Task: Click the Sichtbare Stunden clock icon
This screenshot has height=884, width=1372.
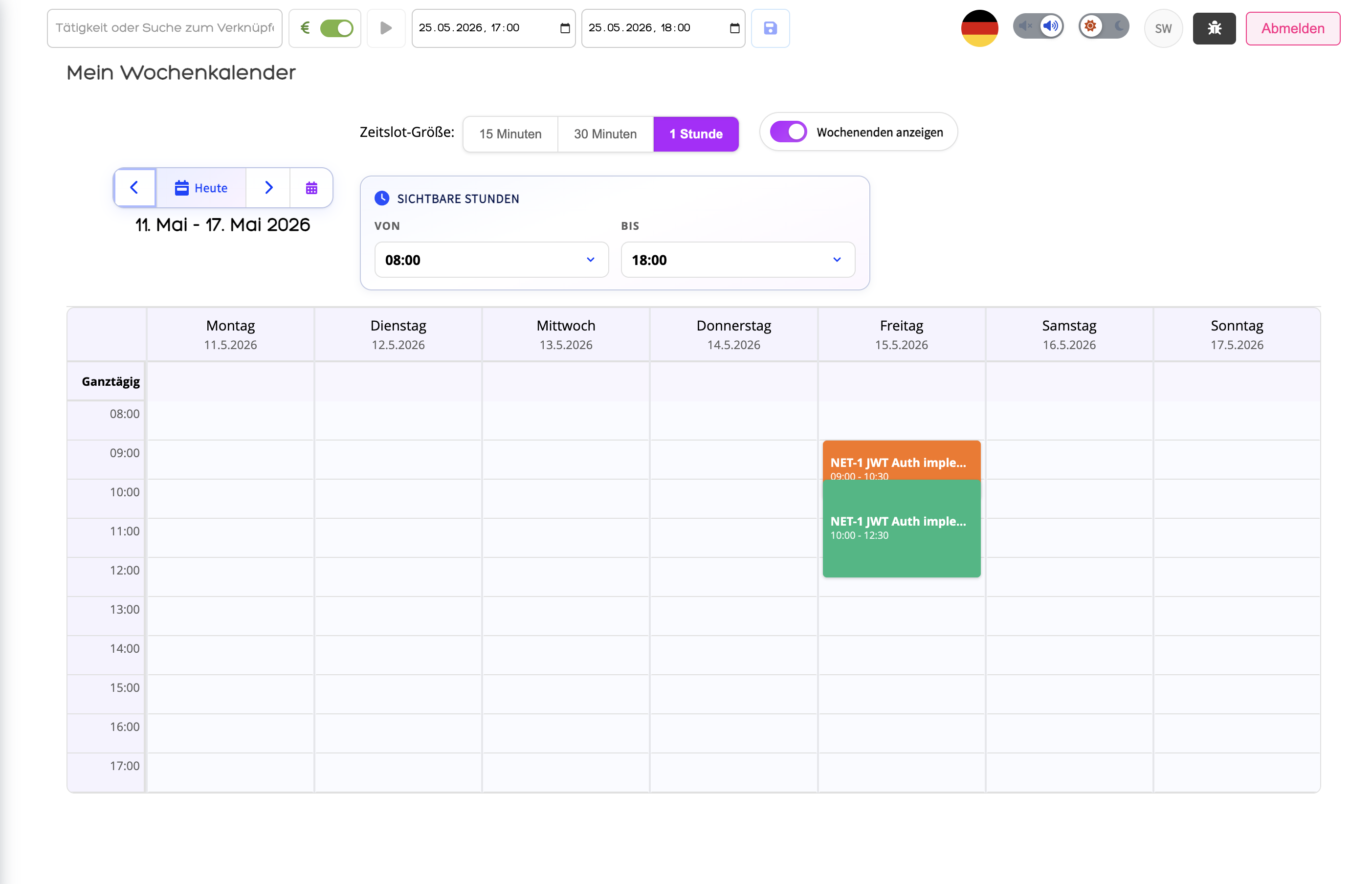Action: pos(382,198)
